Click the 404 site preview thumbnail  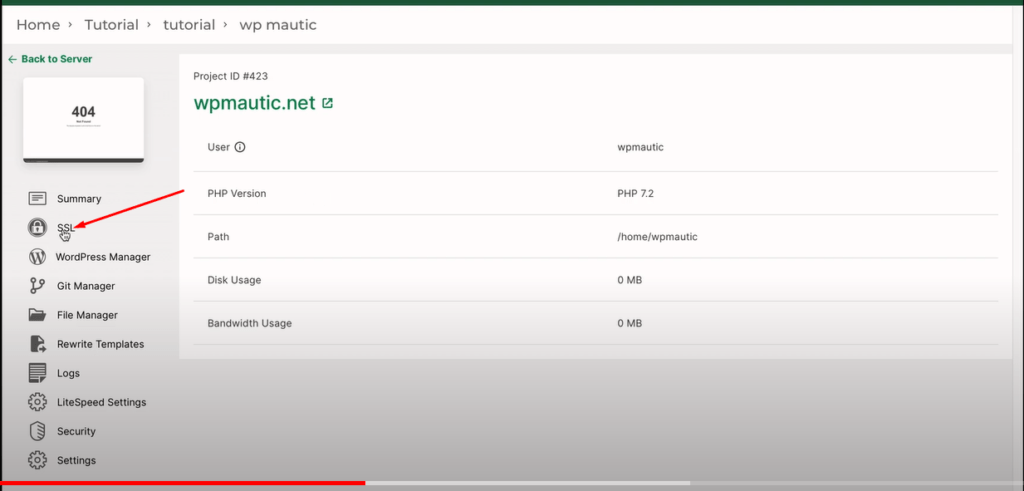pyautogui.click(x=84, y=119)
